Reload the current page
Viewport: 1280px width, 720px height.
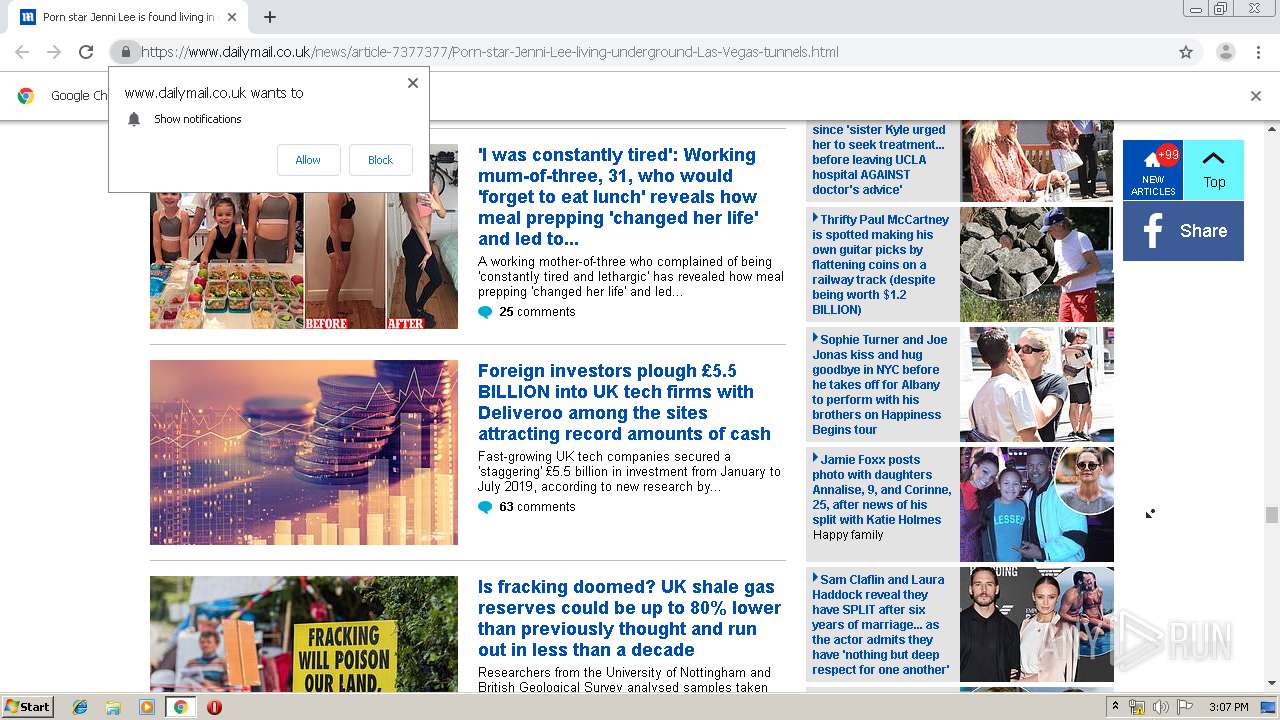86,52
